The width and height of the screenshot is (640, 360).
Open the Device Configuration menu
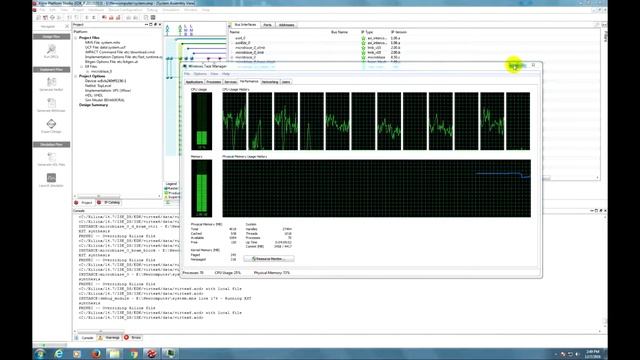click(125, 10)
